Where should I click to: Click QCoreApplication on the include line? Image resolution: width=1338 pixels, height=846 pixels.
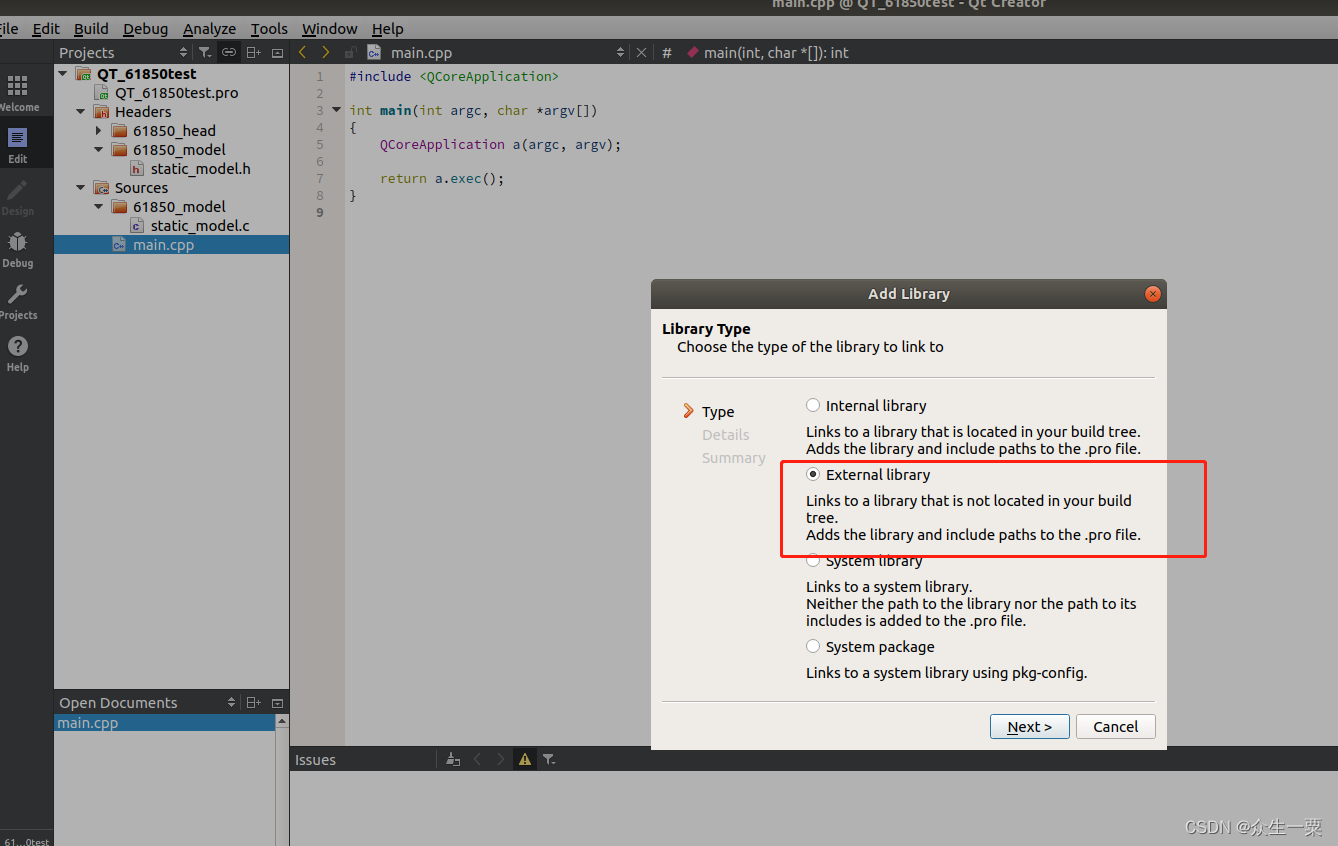point(488,76)
